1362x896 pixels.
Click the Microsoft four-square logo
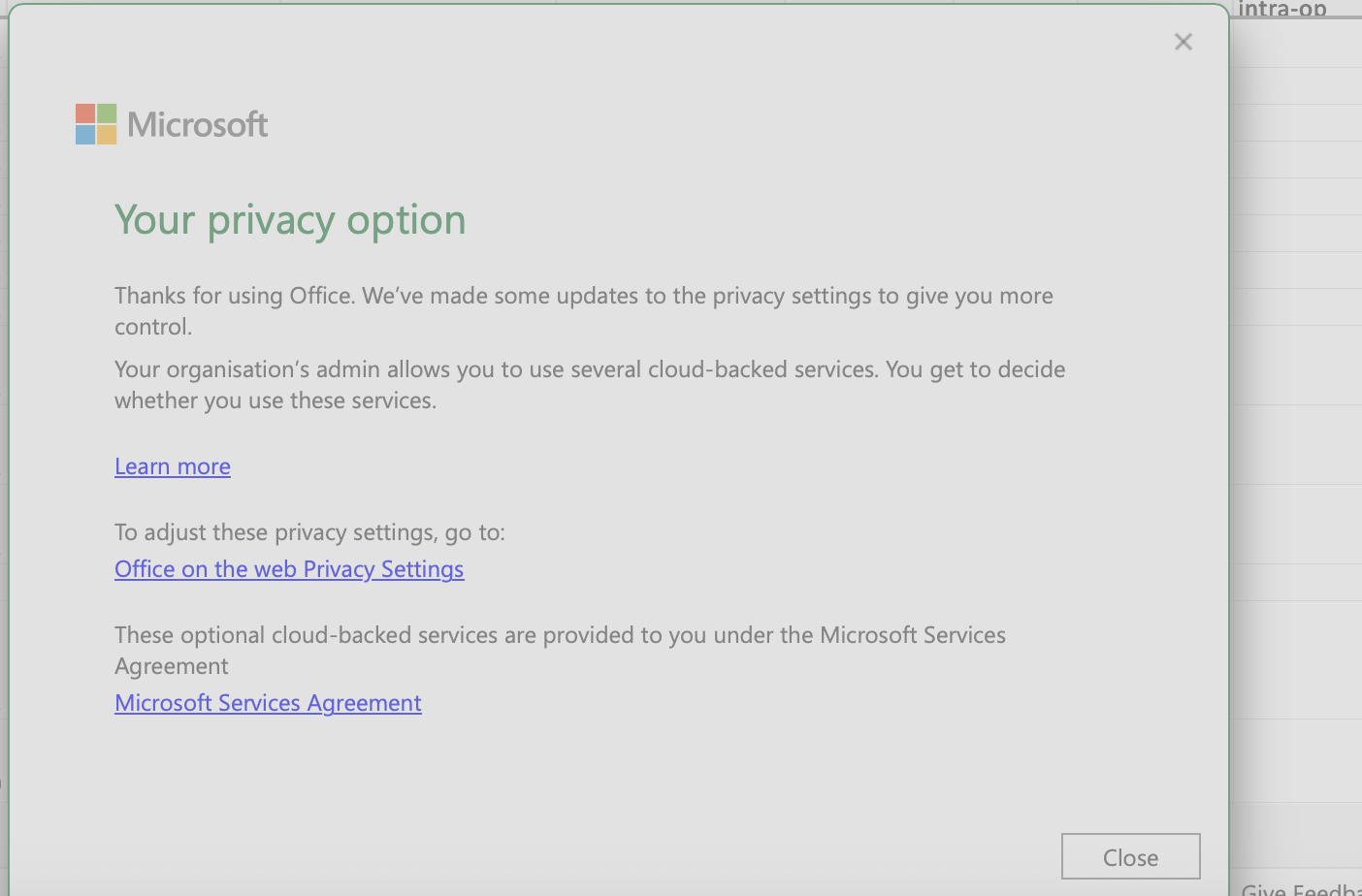(x=96, y=124)
